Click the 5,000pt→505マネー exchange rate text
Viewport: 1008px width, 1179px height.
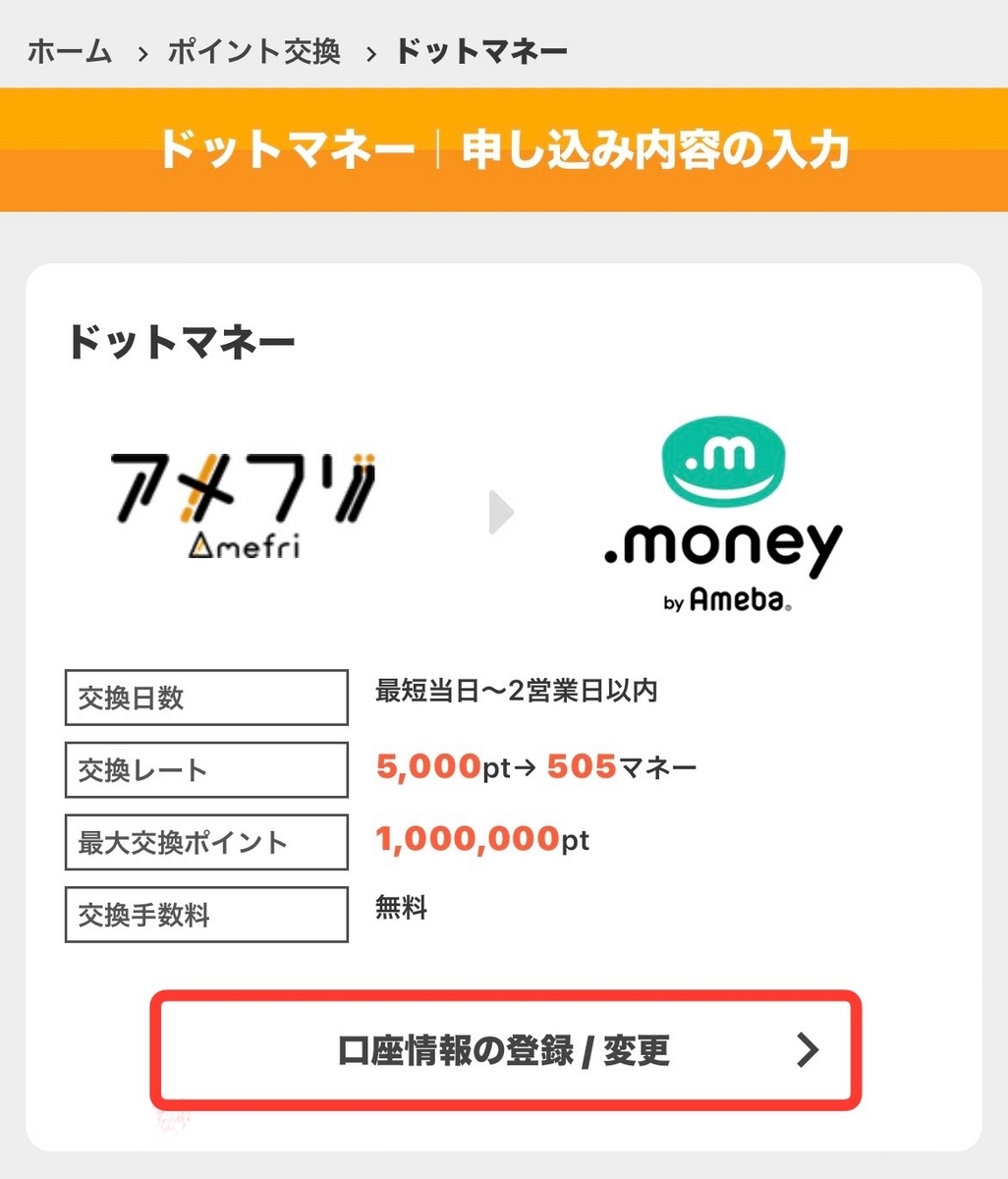coord(535,767)
